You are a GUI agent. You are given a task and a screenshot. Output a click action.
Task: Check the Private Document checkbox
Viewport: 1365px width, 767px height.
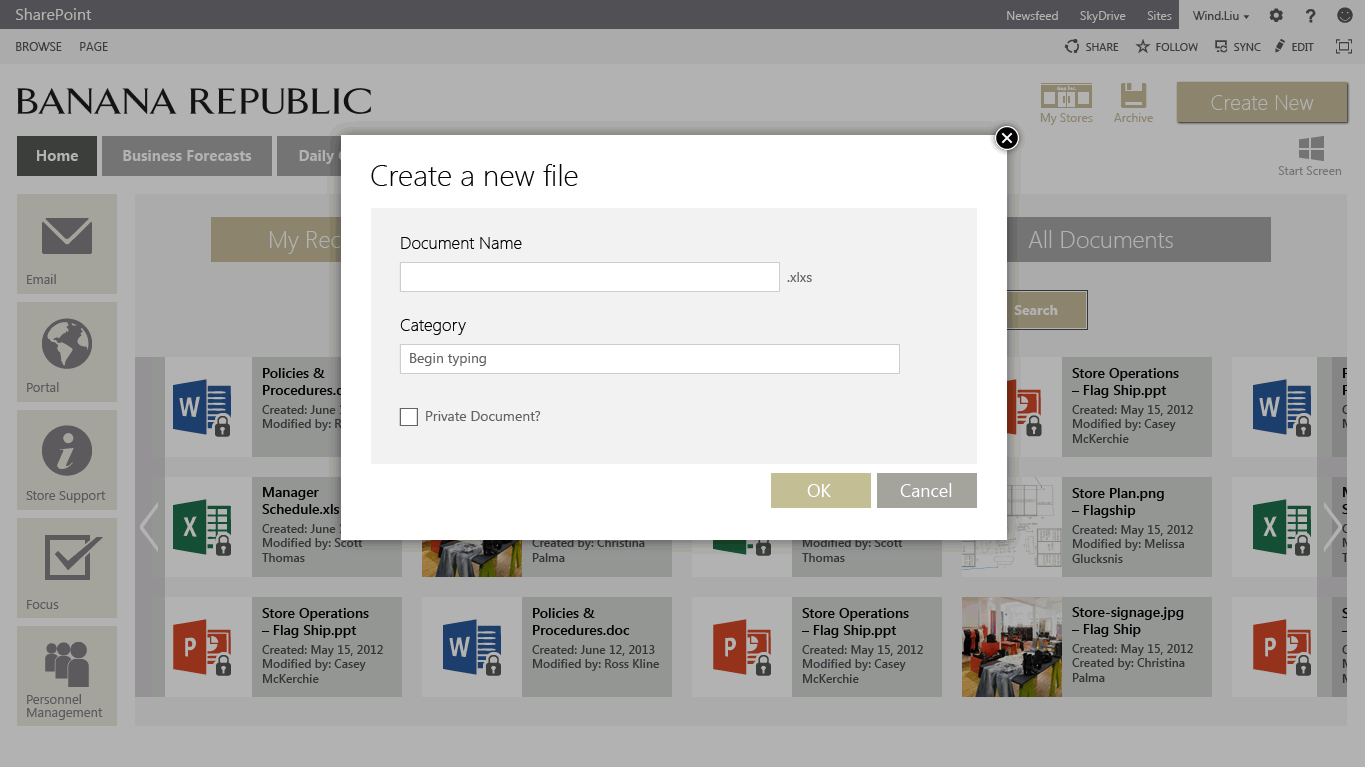click(x=409, y=417)
